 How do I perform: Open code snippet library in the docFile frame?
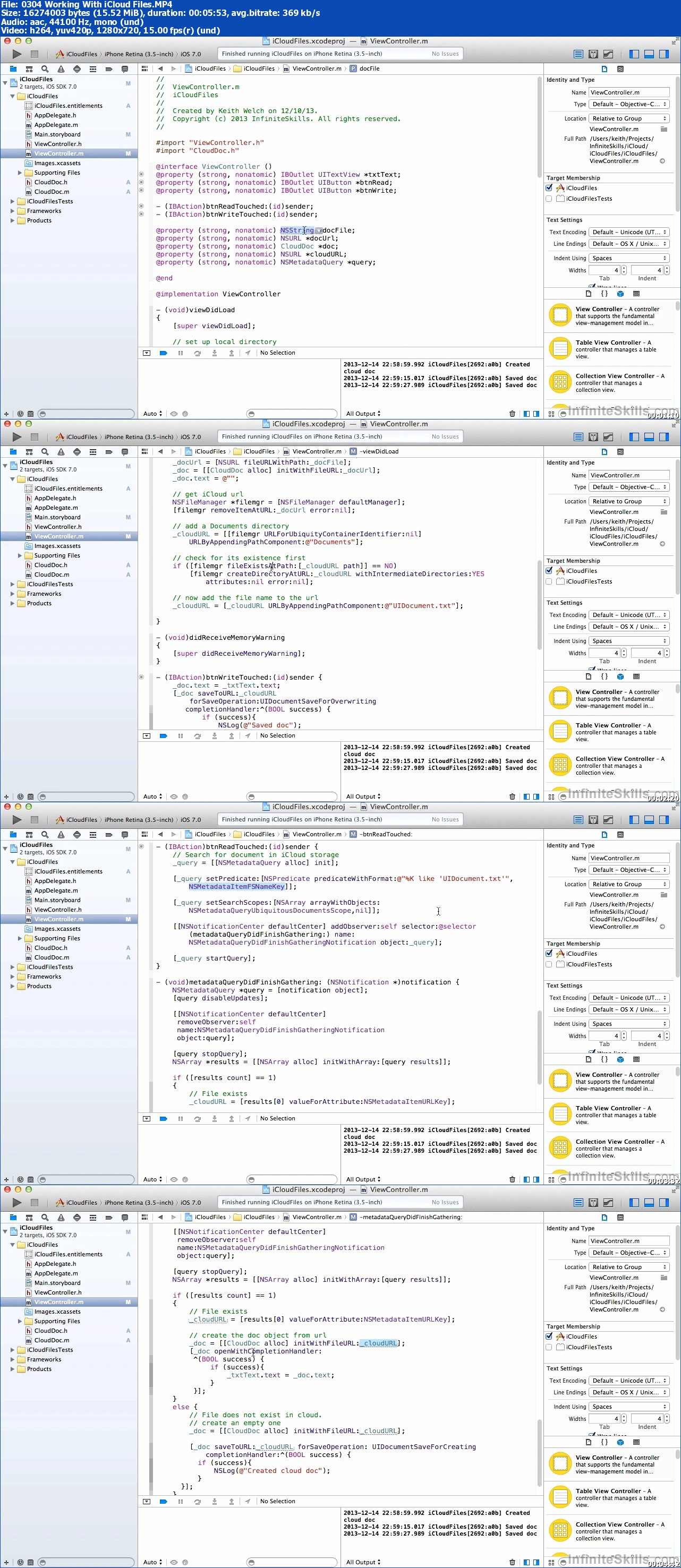605,294
